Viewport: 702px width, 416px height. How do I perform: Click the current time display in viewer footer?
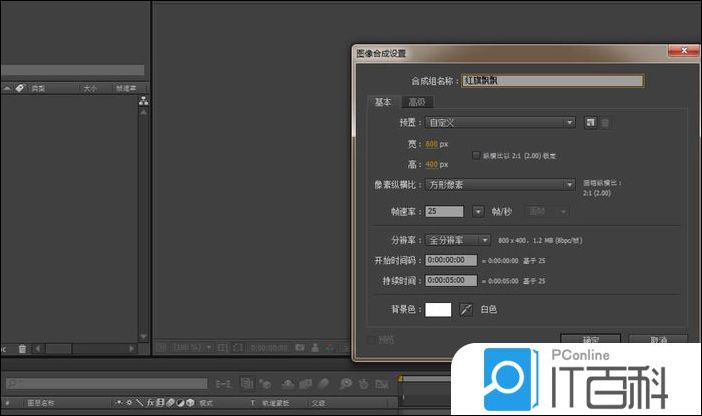269,347
